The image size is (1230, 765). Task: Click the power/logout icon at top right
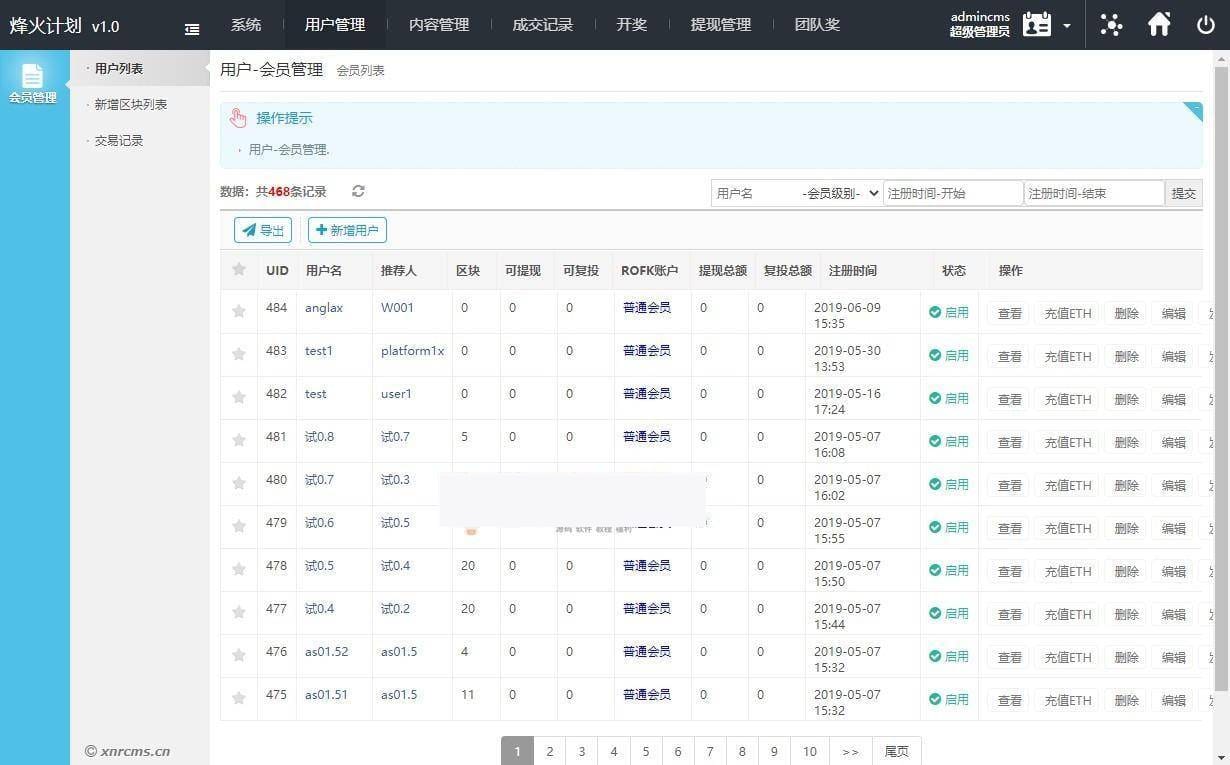[1207, 24]
